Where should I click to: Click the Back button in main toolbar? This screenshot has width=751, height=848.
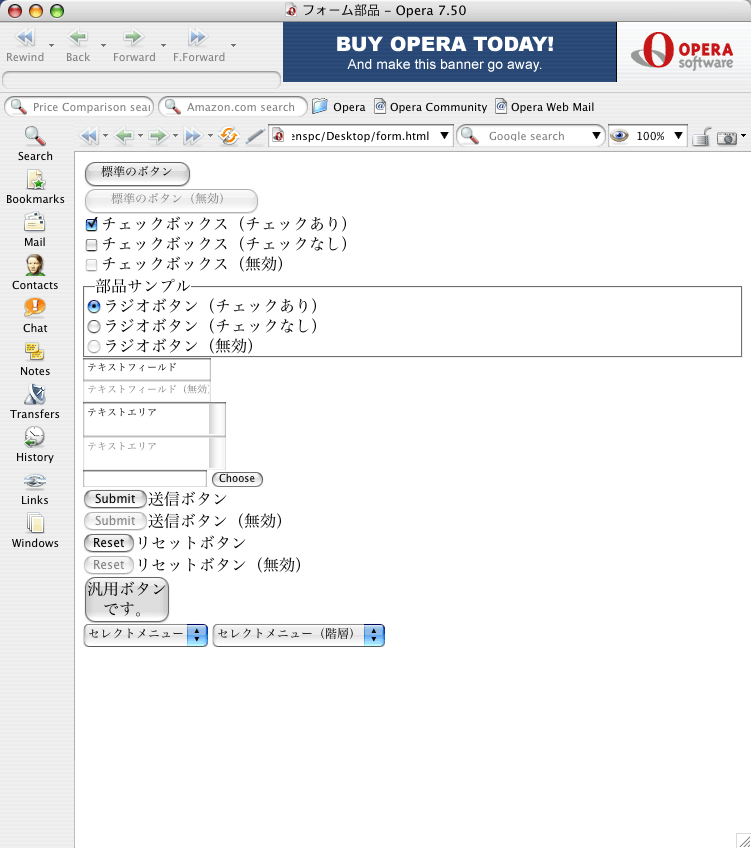tap(78, 45)
